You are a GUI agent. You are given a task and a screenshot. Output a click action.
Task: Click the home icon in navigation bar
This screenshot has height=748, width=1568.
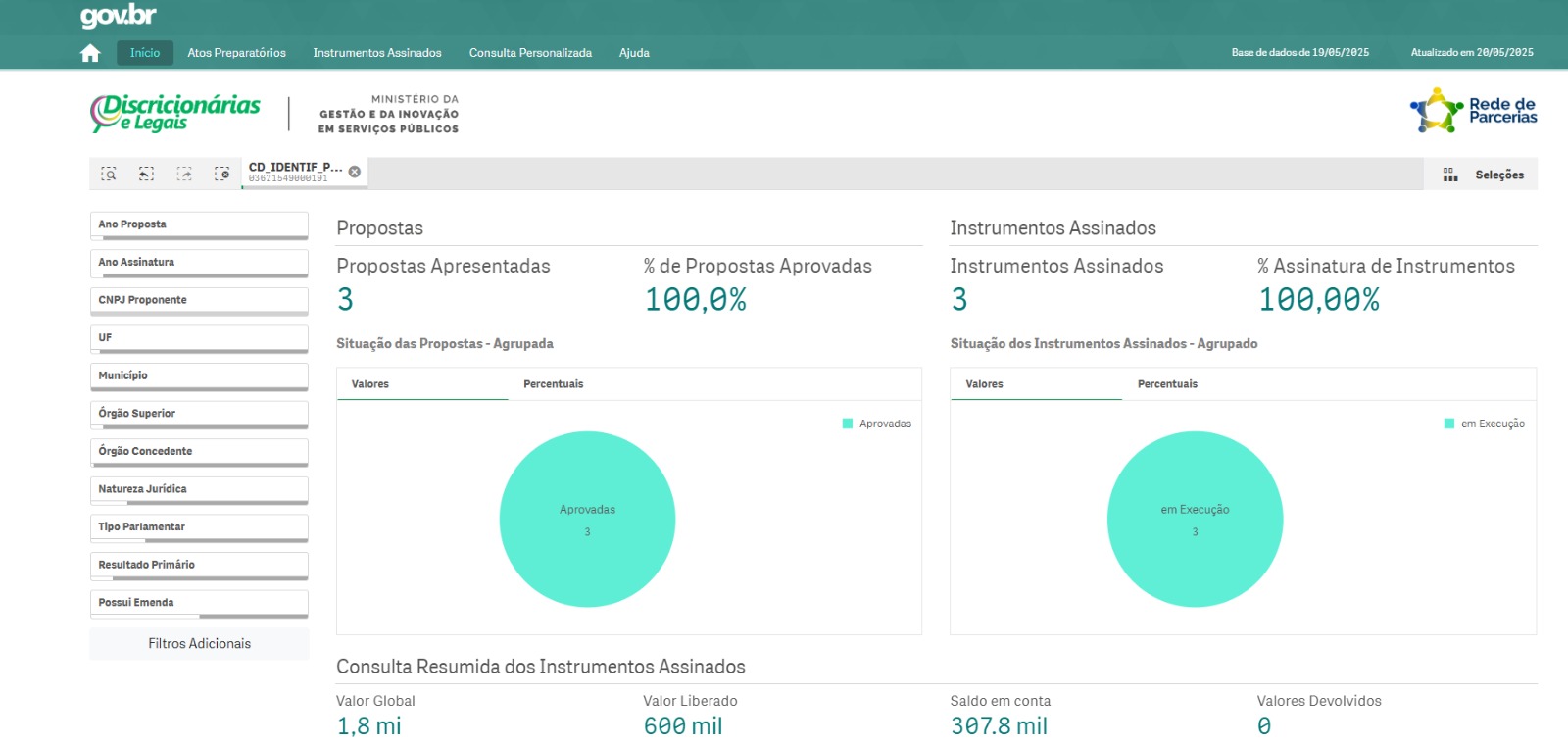coord(90,53)
